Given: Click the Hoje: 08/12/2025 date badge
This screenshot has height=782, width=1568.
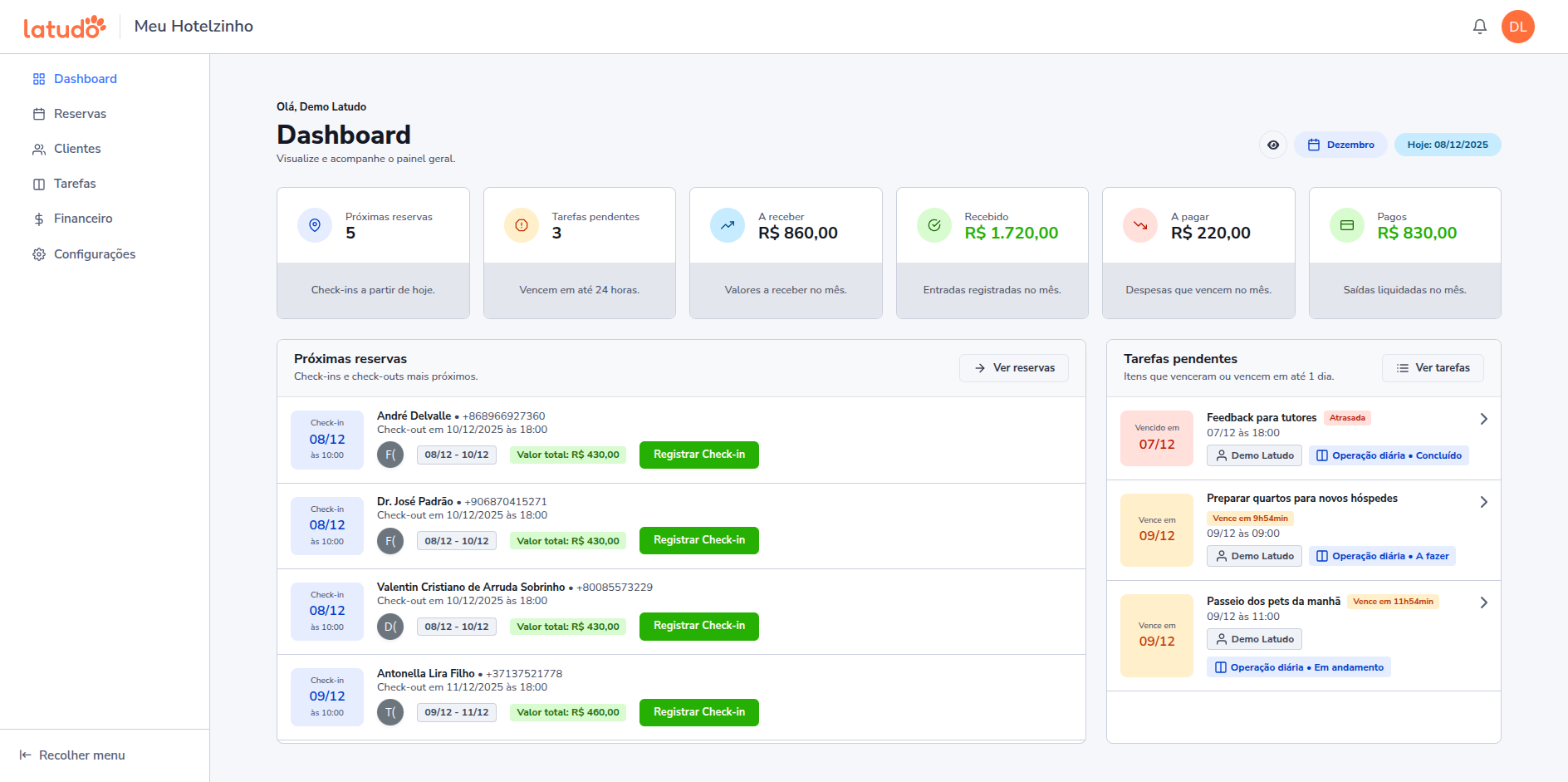Looking at the screenshot, I should (1447, 145).
